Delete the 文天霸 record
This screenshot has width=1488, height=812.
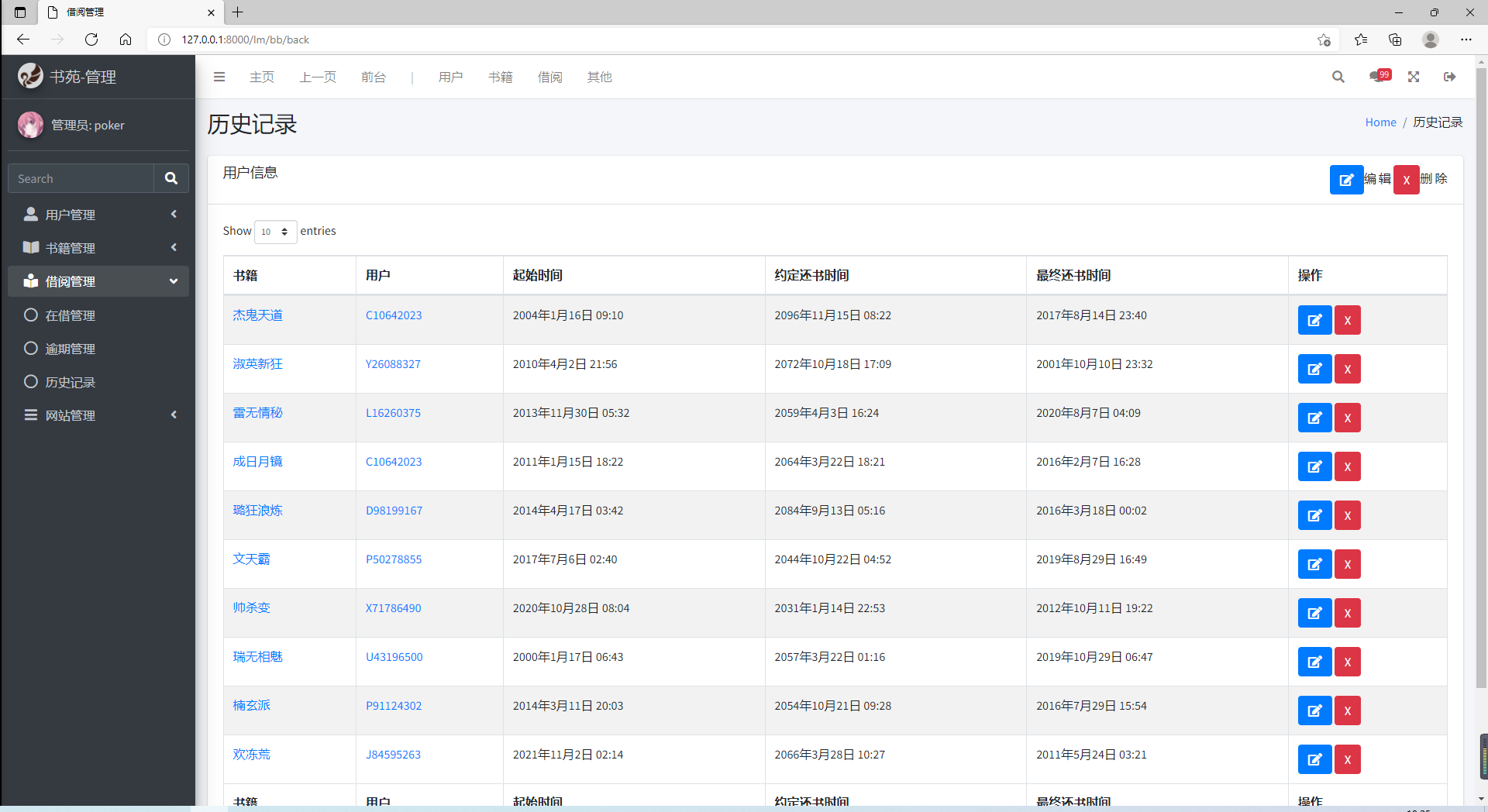pyautogui.click(x=1347, y=564)
